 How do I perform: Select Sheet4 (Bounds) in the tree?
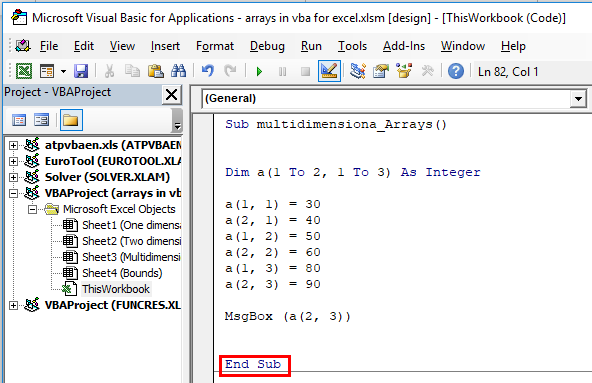[x=122, y=273]
